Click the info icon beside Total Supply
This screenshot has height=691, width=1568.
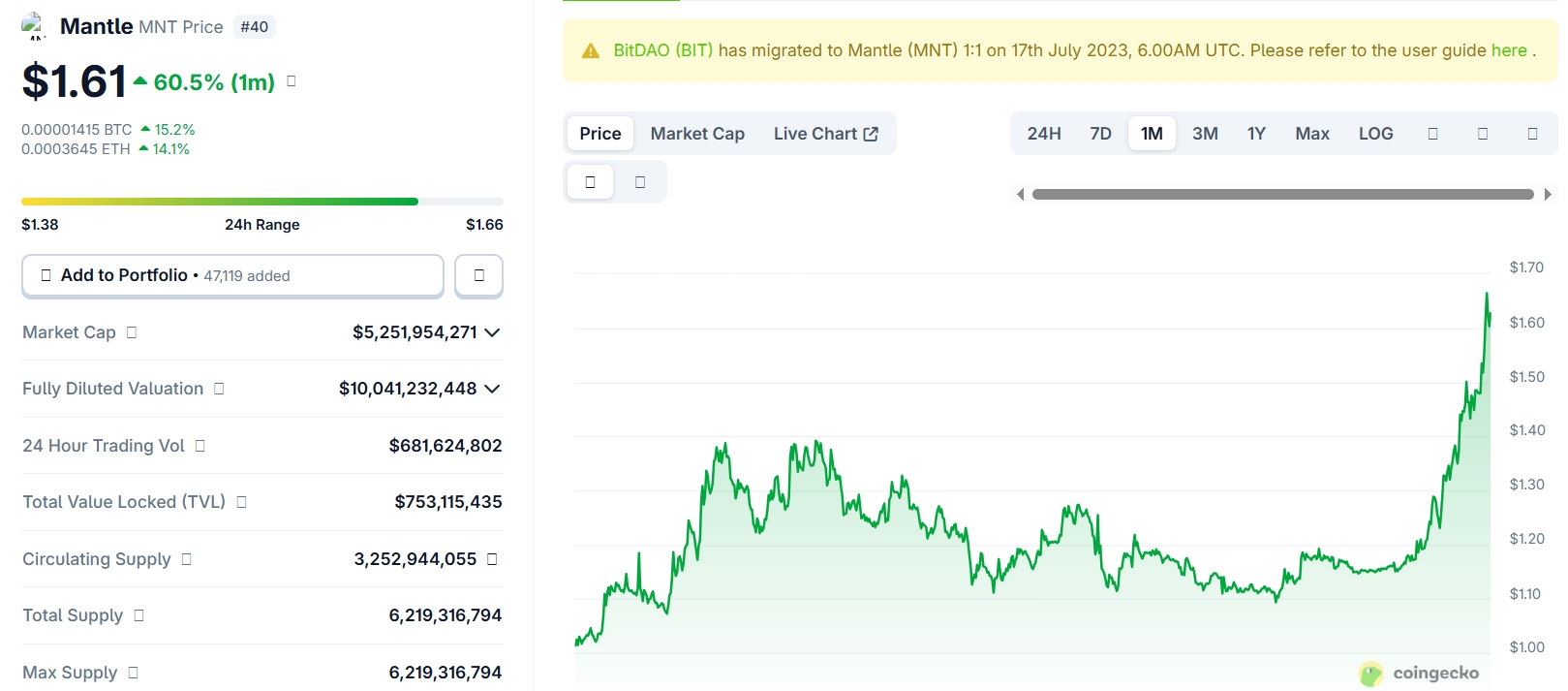tap(138, 615)
